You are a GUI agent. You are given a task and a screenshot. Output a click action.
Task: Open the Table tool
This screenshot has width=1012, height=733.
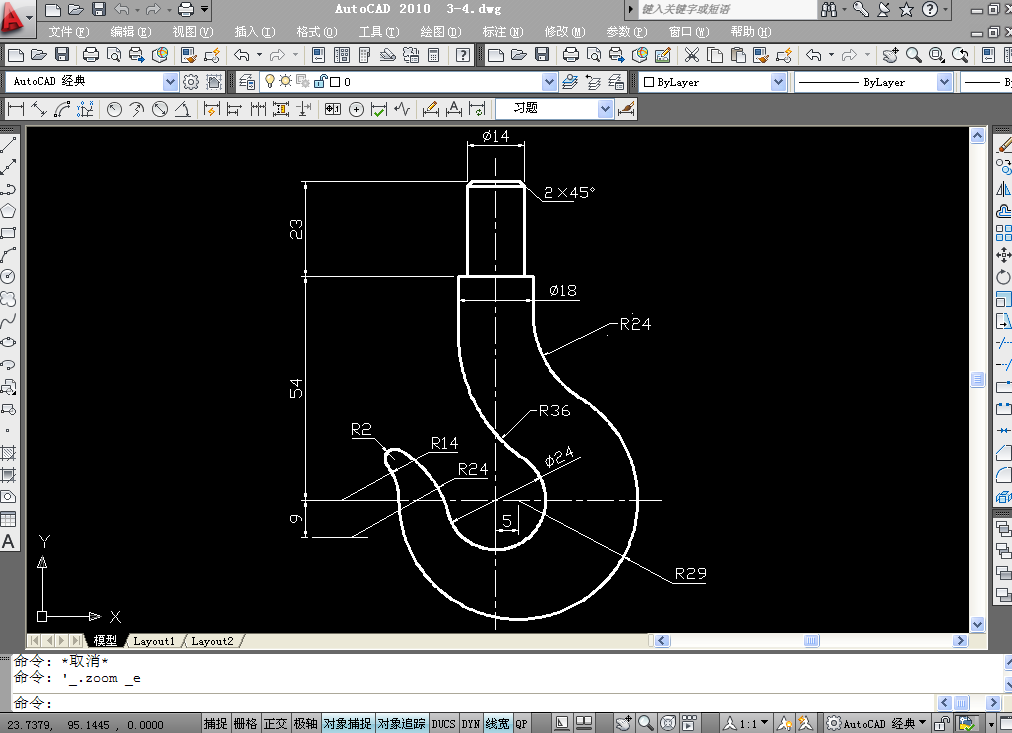click(8, 519)
